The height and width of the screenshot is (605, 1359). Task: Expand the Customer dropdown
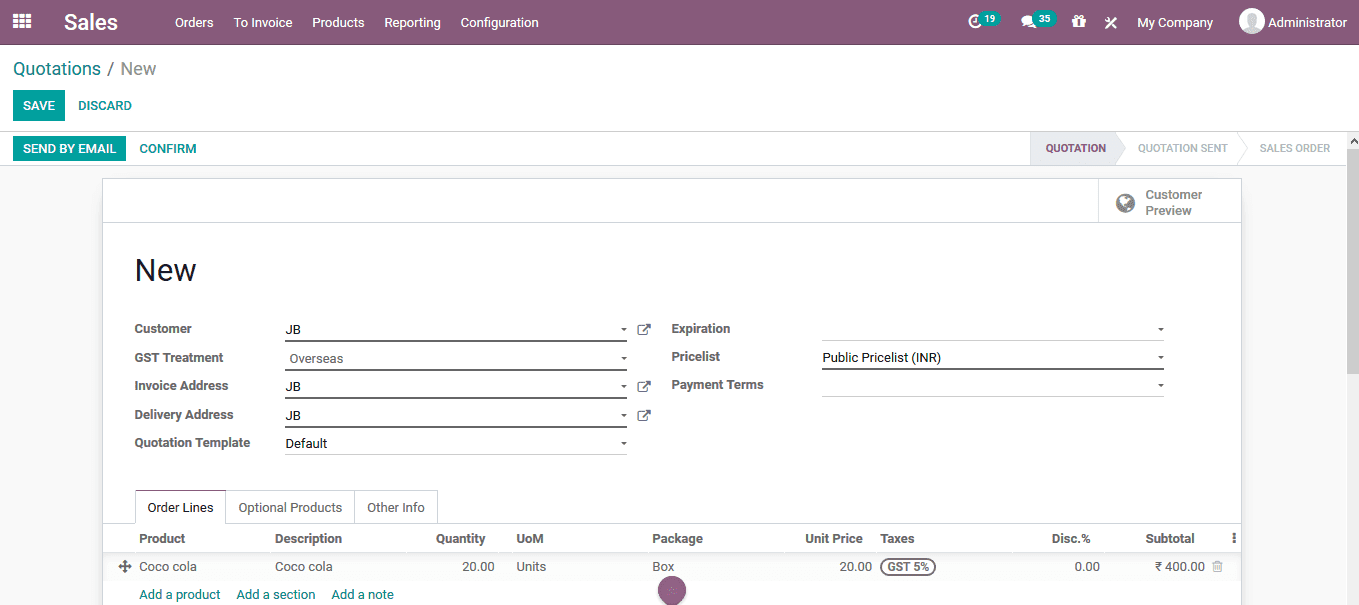coord(623,330)
